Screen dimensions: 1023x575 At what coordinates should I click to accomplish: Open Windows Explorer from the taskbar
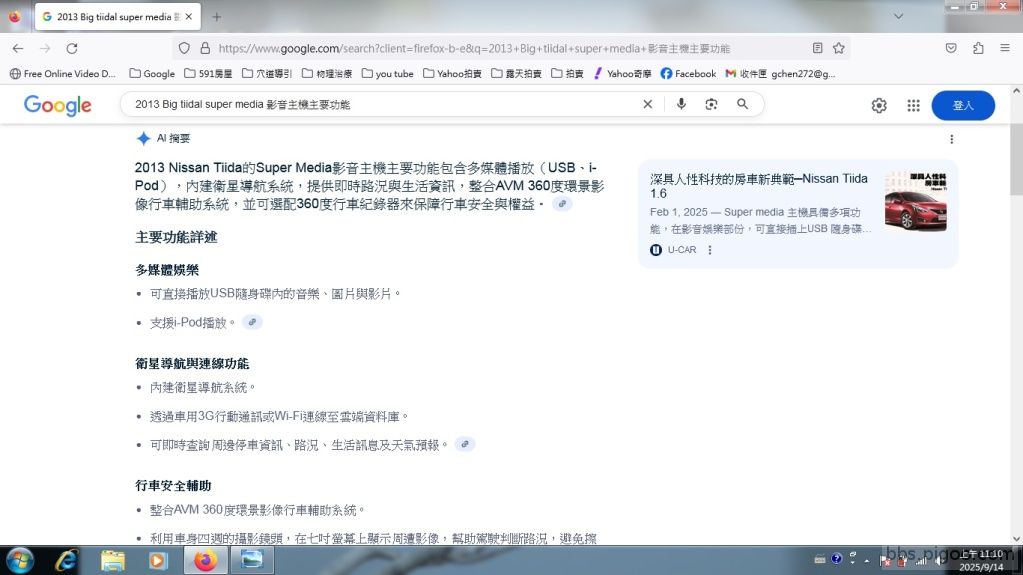pos(112,561)
